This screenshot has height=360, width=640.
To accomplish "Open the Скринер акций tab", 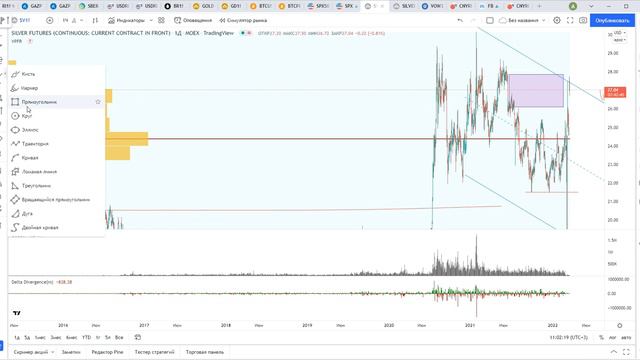I will [x=31, y=352].
